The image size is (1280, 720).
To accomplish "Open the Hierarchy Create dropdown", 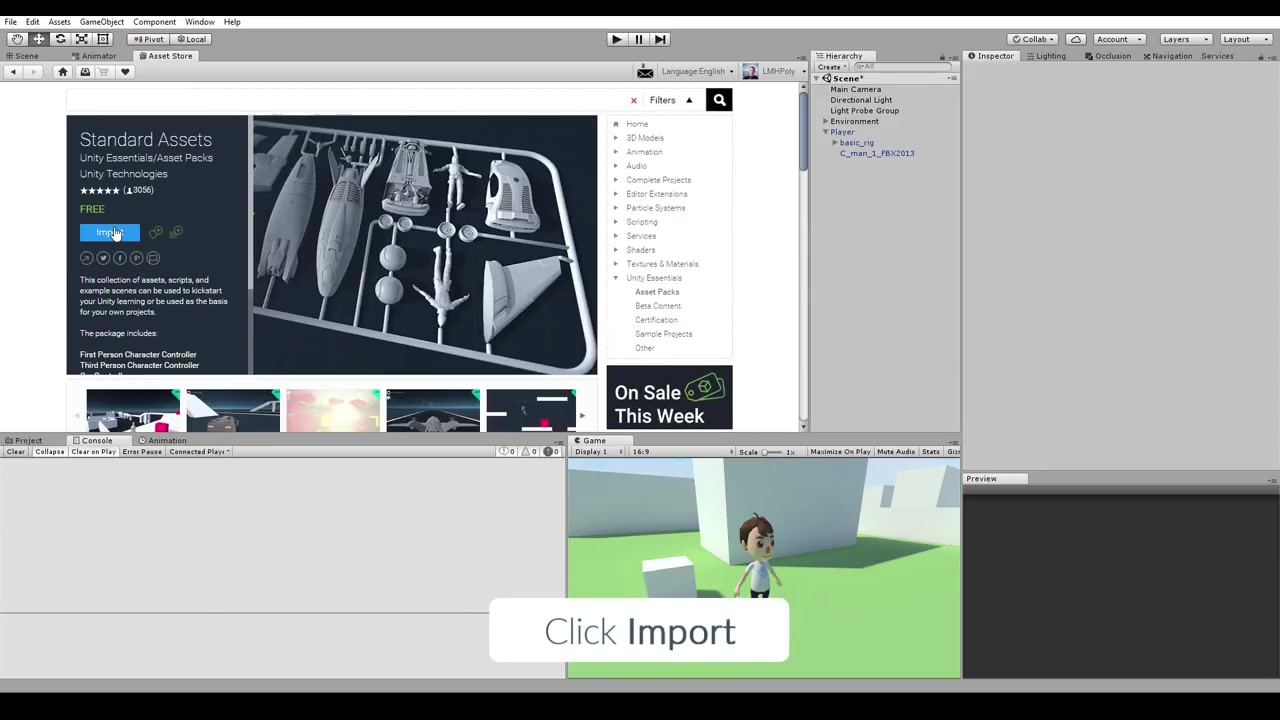I will (x=831, y=67).
